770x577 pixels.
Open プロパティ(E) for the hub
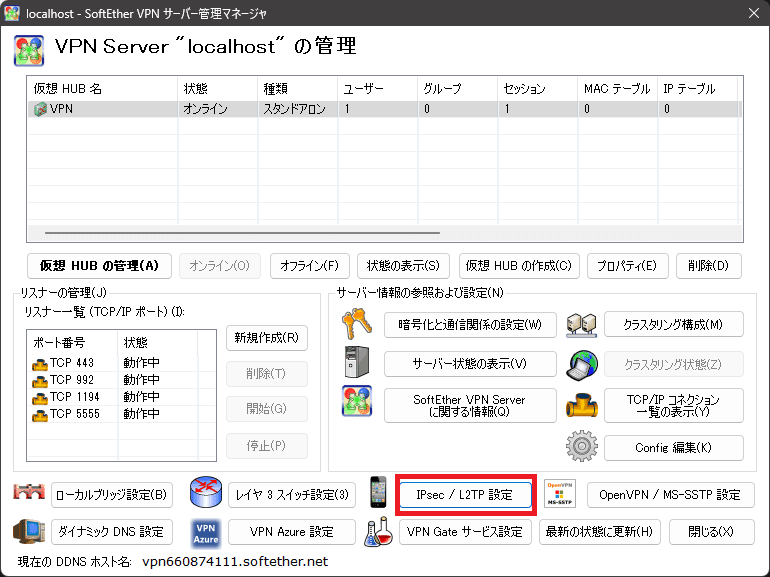tap(628, 266)
